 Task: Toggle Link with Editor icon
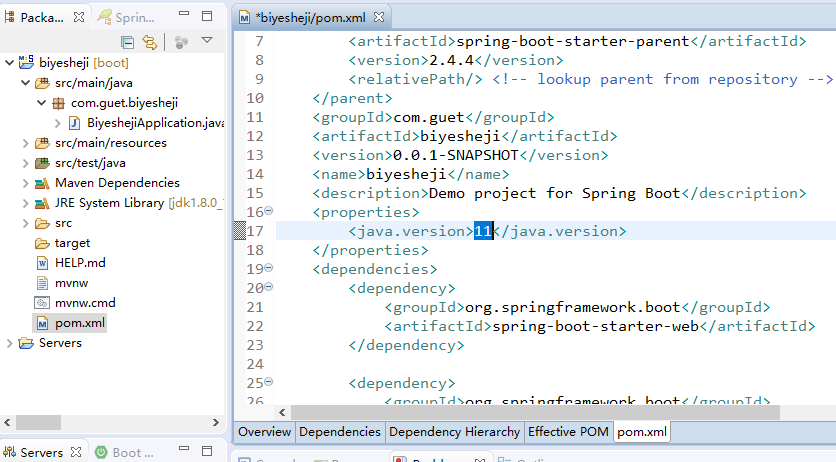point(150,42)
